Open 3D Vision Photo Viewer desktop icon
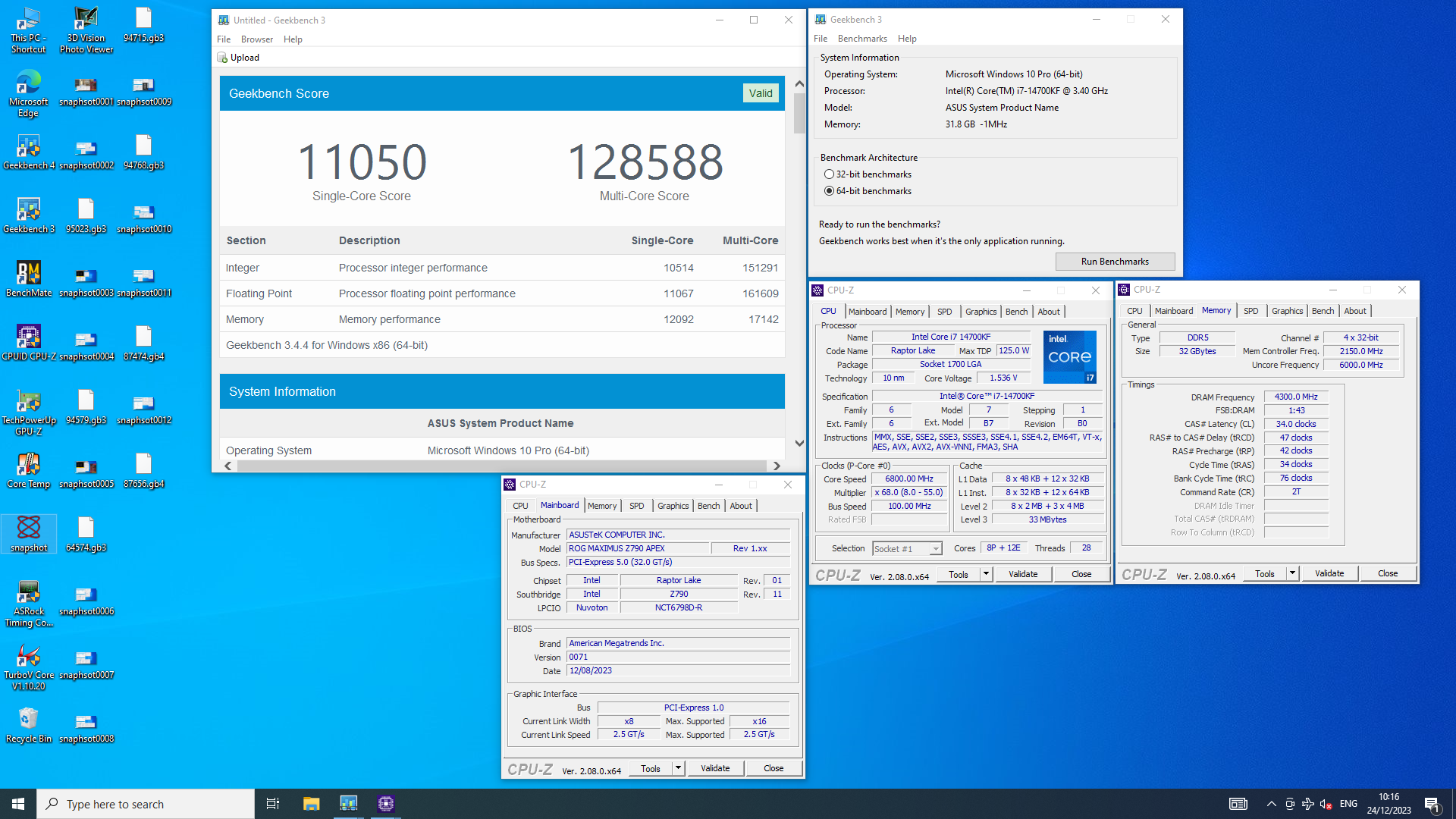This screenshot has height=819, width=1456. [x=86, y=30]
